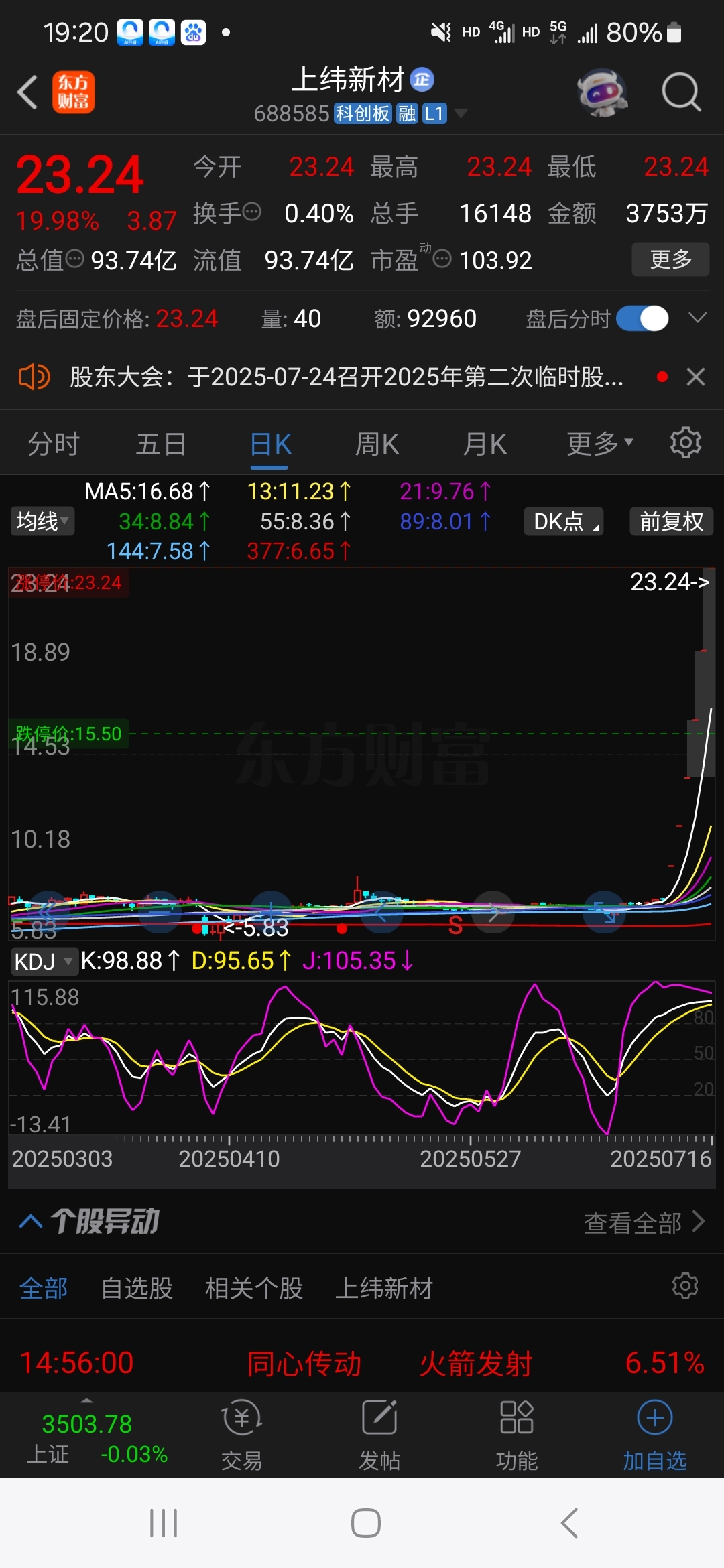The image size is (724, 1568).
Task: Switch to 周K tab
Action: [x=377, y=444]
